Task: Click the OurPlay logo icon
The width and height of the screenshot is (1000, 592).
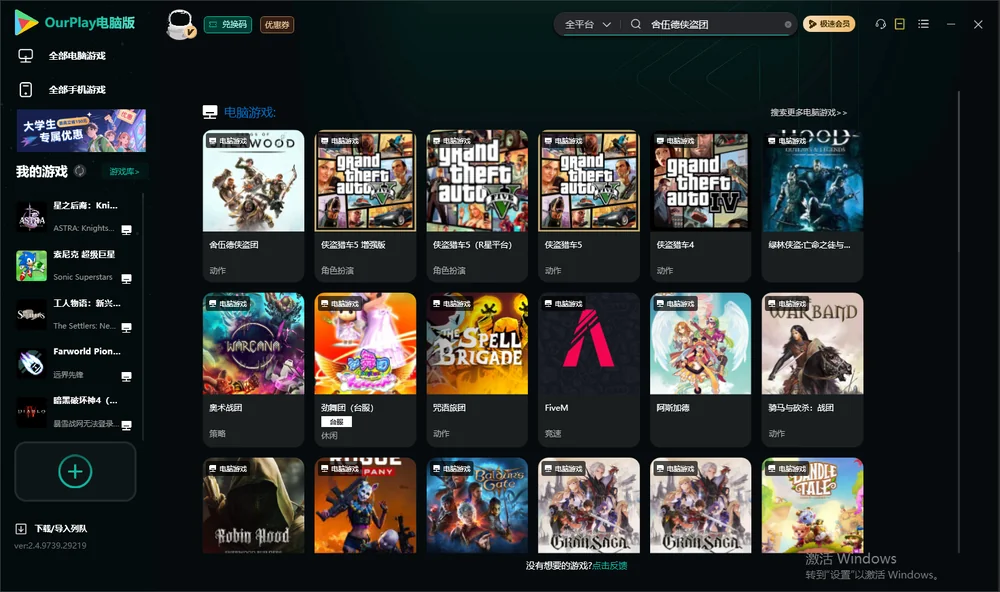Action: (x=26, y=22)
